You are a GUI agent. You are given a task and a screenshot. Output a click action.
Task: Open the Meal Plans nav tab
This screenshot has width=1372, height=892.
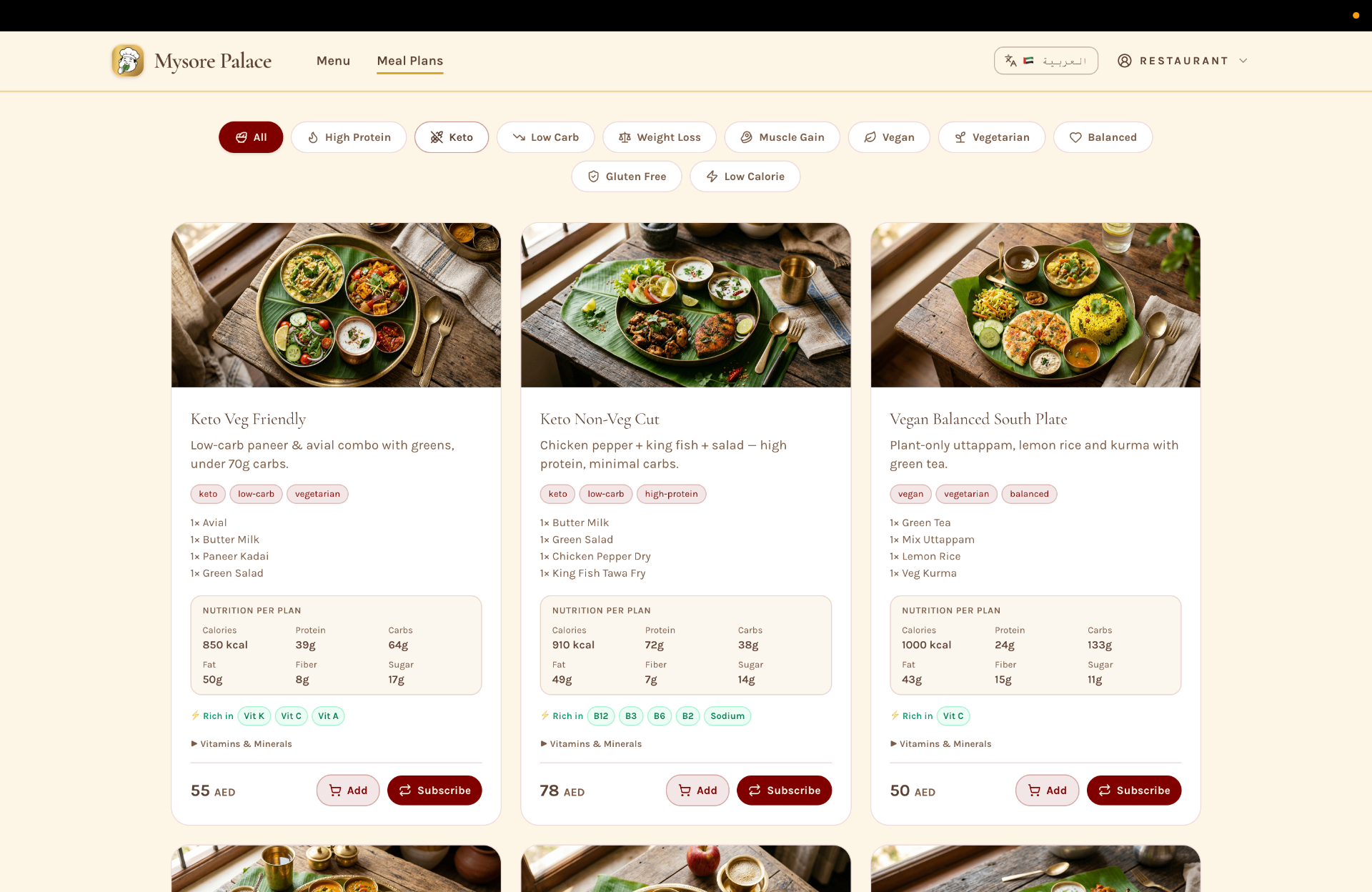click(x=410, y=61)
